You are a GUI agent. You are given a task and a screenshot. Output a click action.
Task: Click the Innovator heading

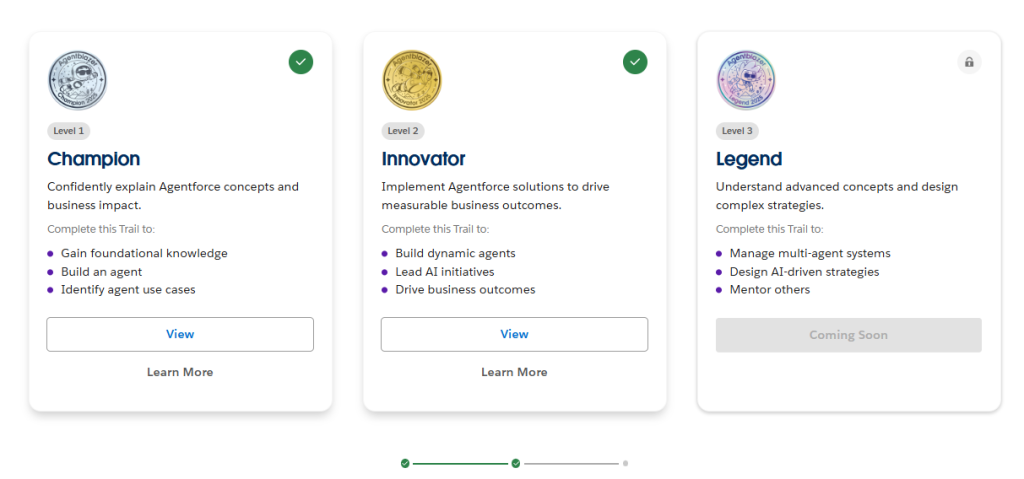pos(423,159)
